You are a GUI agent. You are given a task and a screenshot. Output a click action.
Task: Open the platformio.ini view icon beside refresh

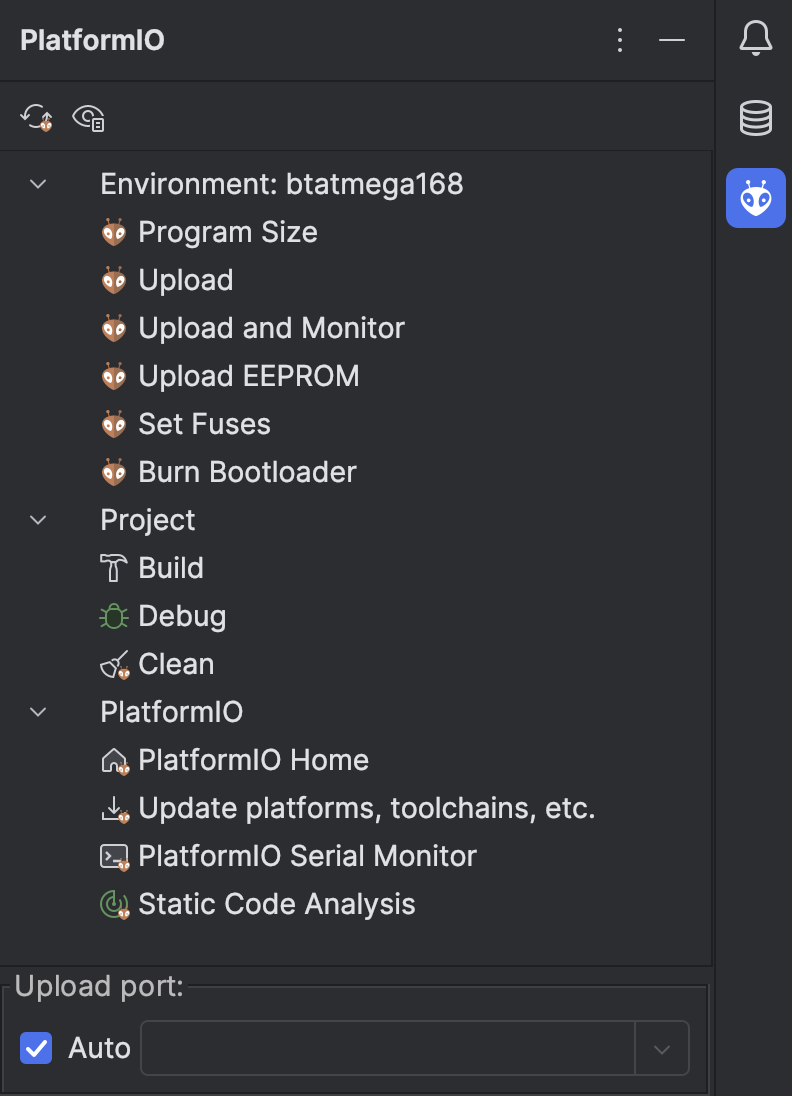point(88,117)
